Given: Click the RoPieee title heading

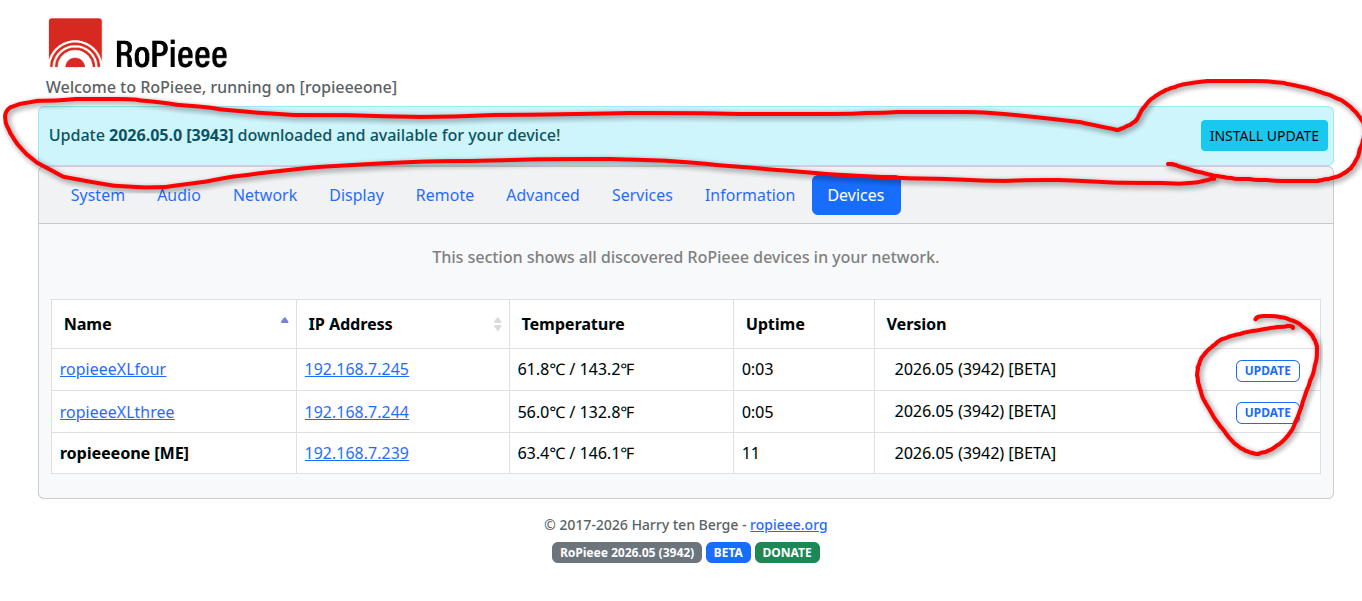Looking at the screenshot, I should tap(171, 53).
